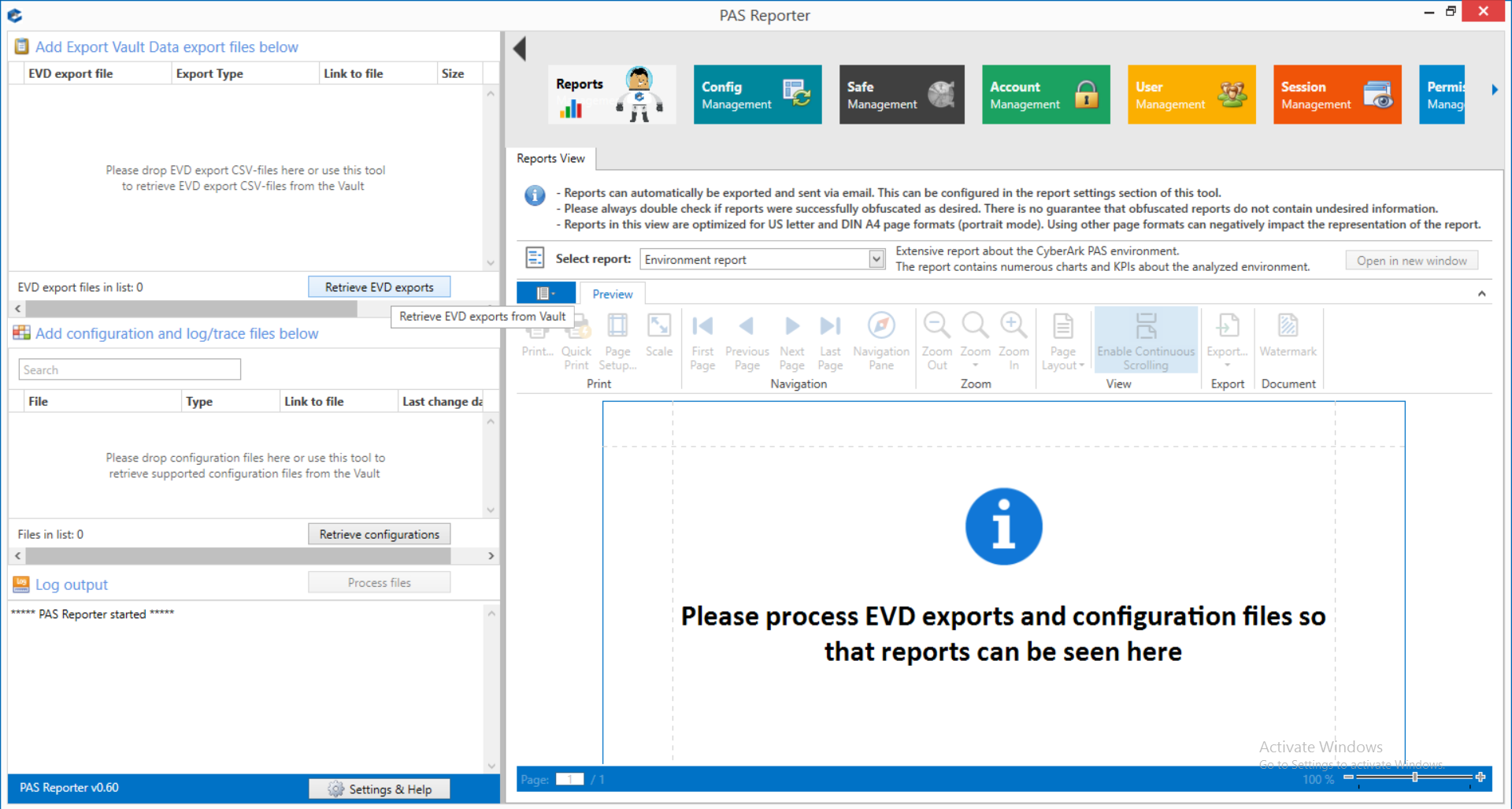The width and height of the screenshot is (1512, 809).
Task: Click the Watermark icon
Action: (1288, 336)
